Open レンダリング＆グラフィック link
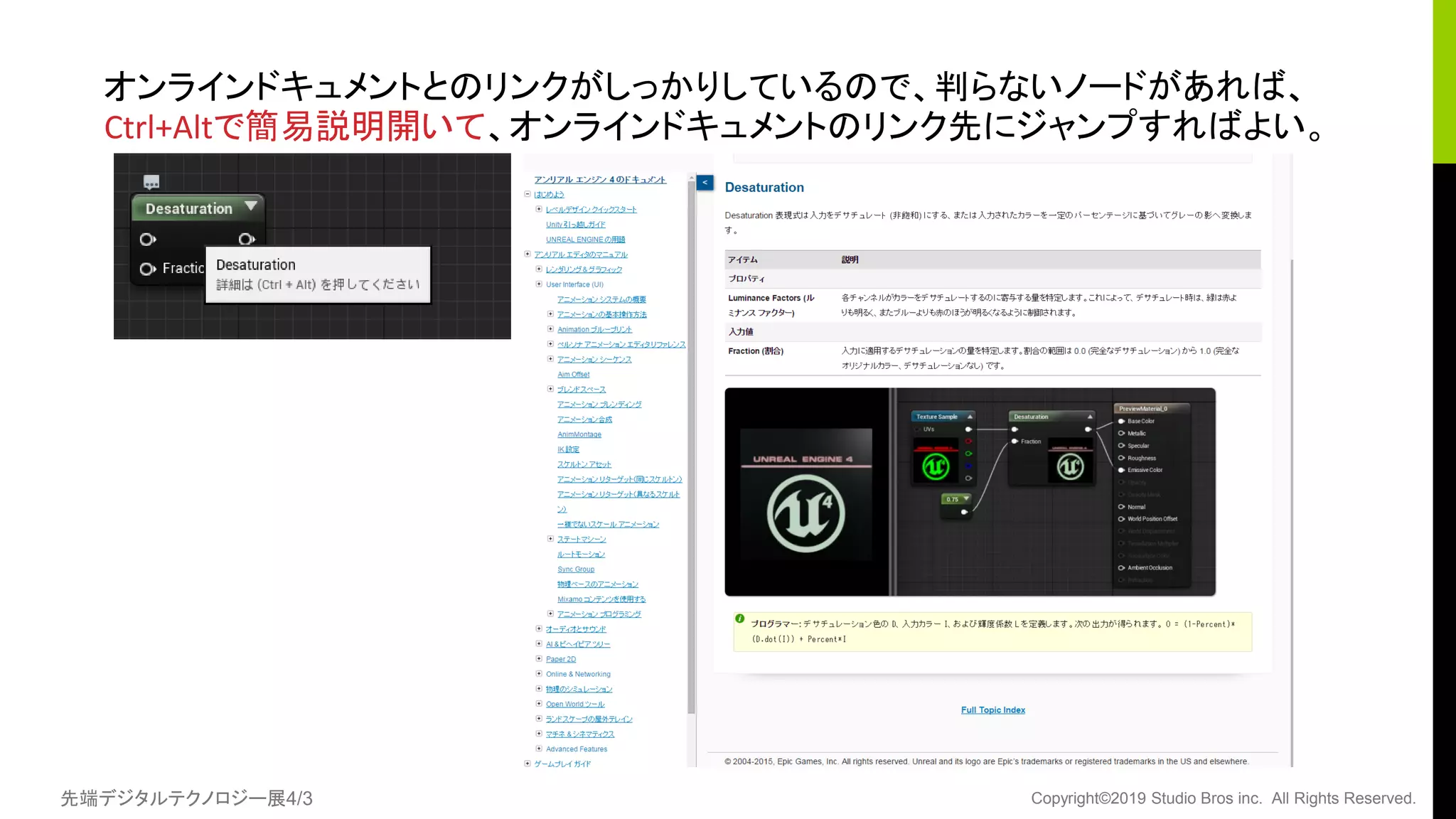This screenshot has width=1456, height=819. [x=584, y=269]
